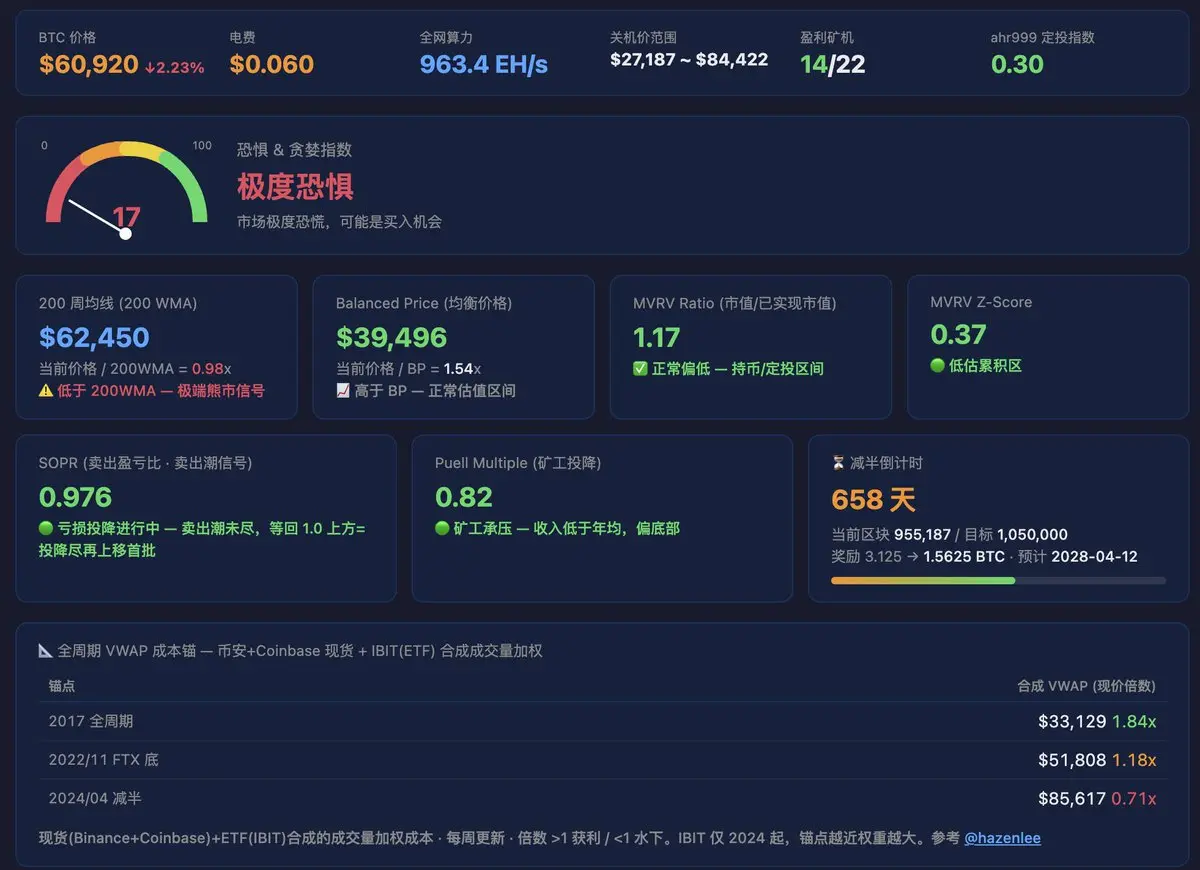Click the price change percentage 2.23%
The image size is (1200, 870).
pos(180,68)
